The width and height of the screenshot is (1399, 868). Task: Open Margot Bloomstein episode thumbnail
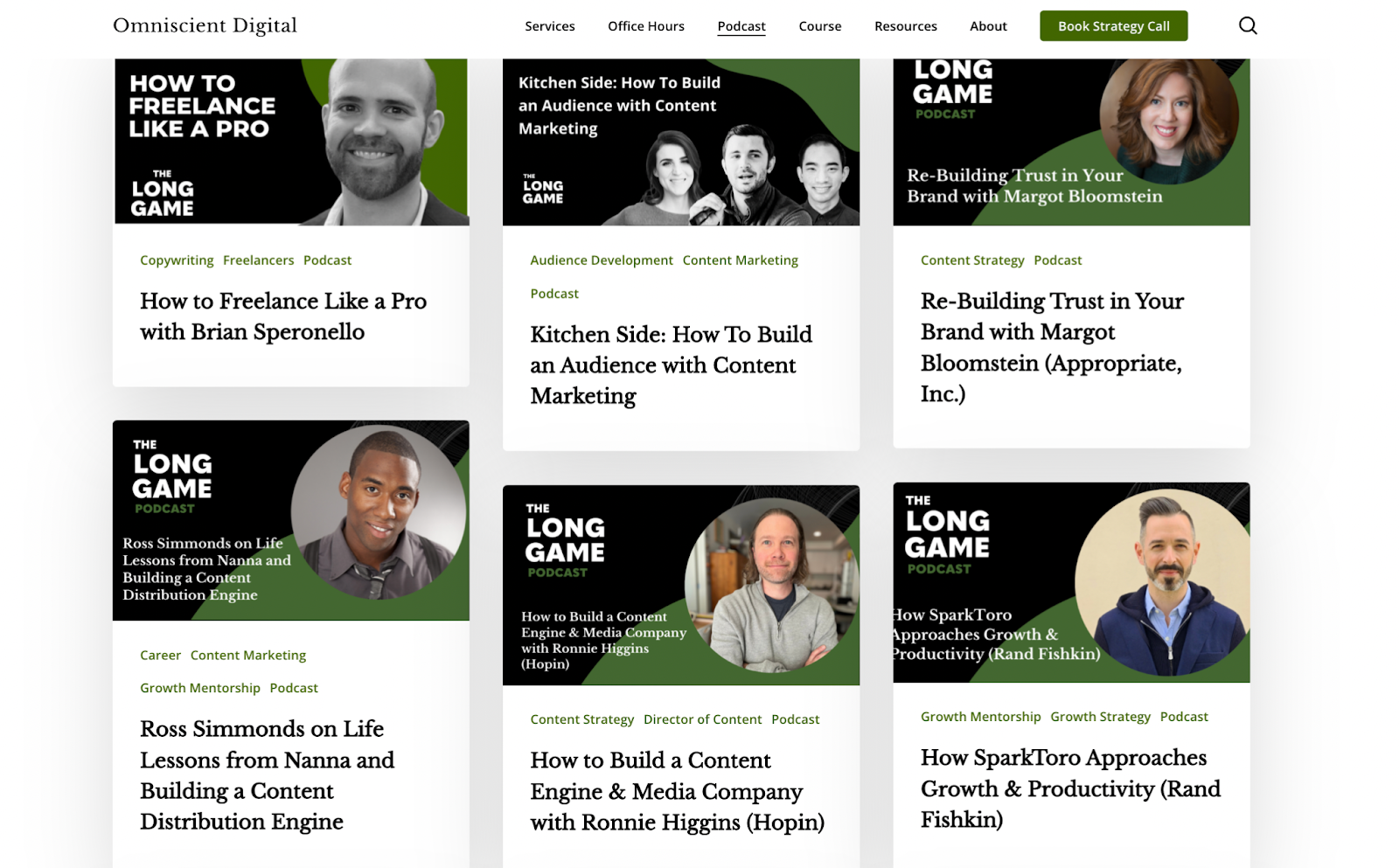(1071, 142)
